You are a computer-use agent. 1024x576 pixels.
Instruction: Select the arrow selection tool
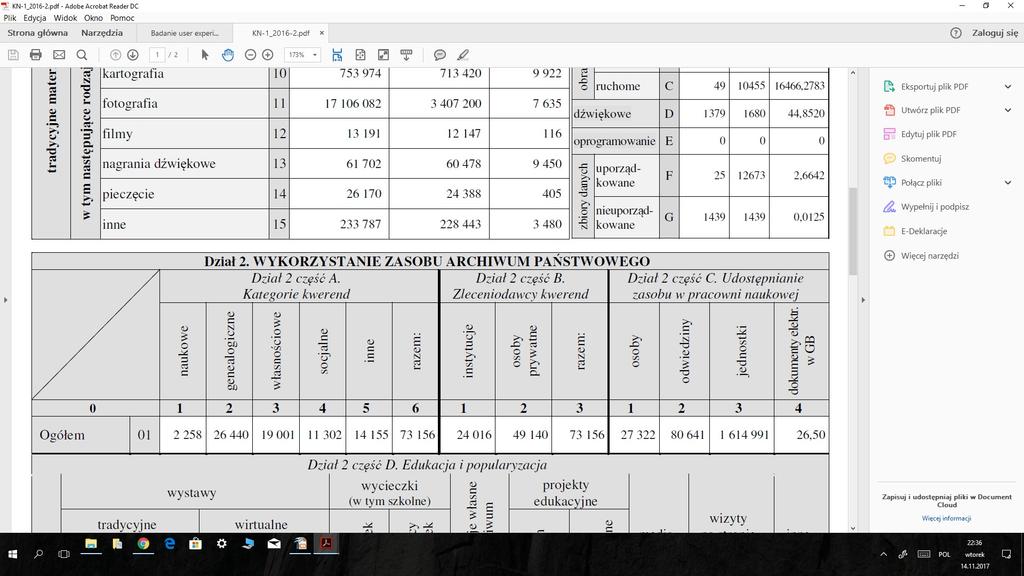point(205,55)
